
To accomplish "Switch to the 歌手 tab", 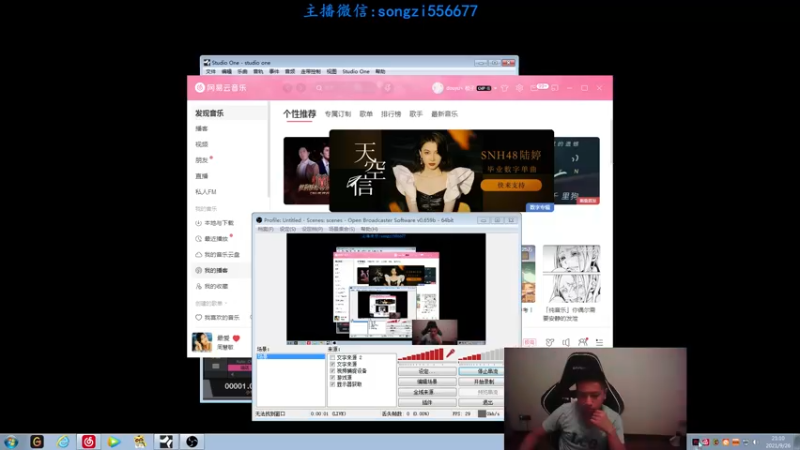I will point(416,114).
